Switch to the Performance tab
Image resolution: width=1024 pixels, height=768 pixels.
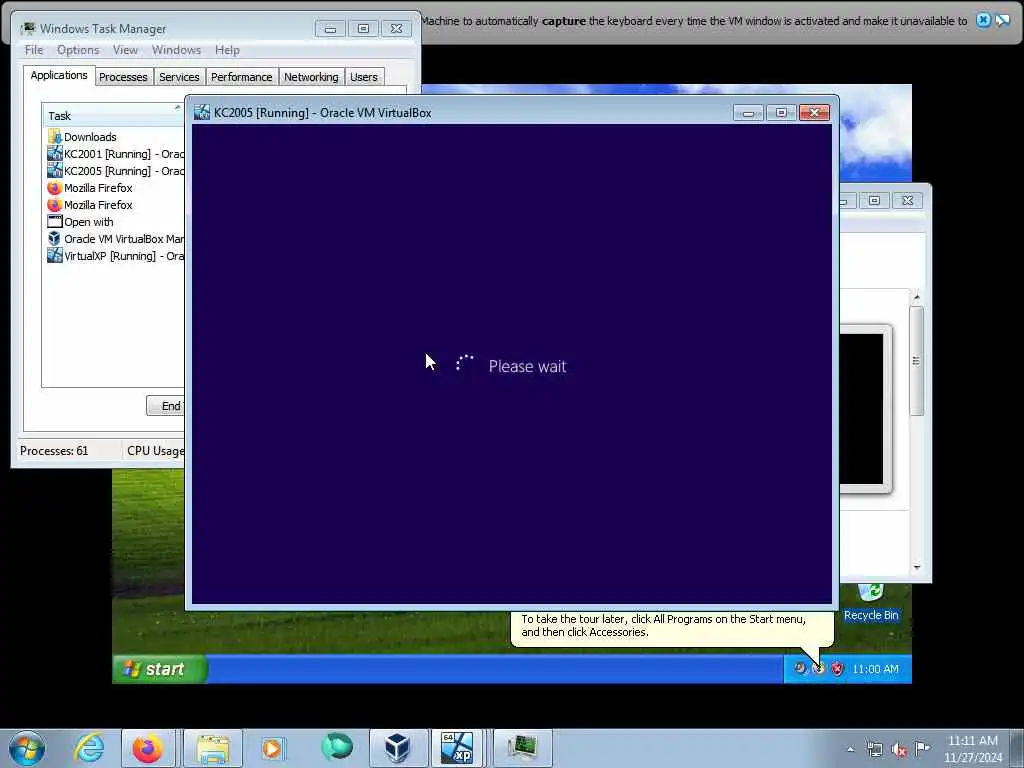click(x=242, y=77)
